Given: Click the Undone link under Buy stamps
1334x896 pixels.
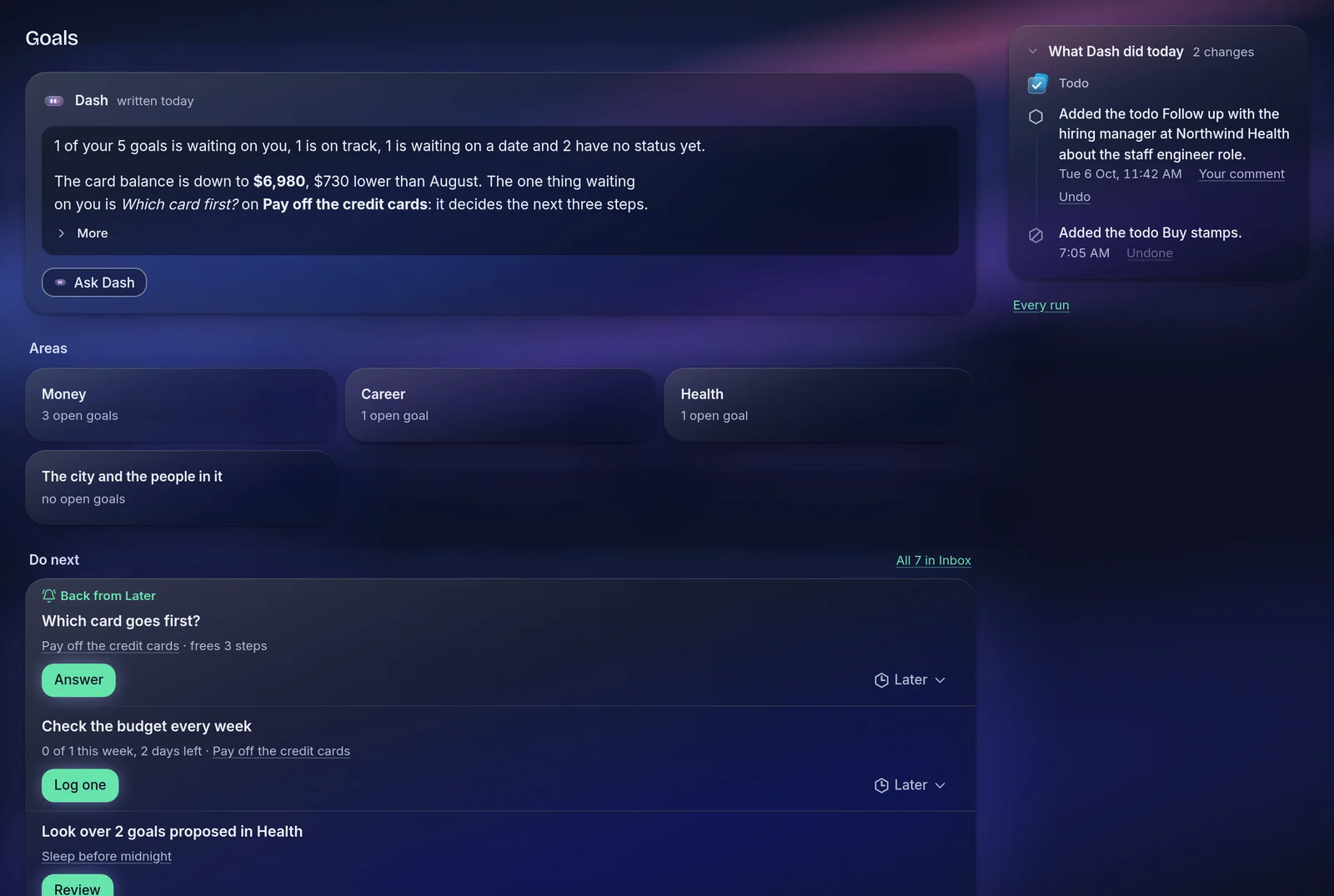Looking at the screenshot, I should click(x=1150, y=253).
